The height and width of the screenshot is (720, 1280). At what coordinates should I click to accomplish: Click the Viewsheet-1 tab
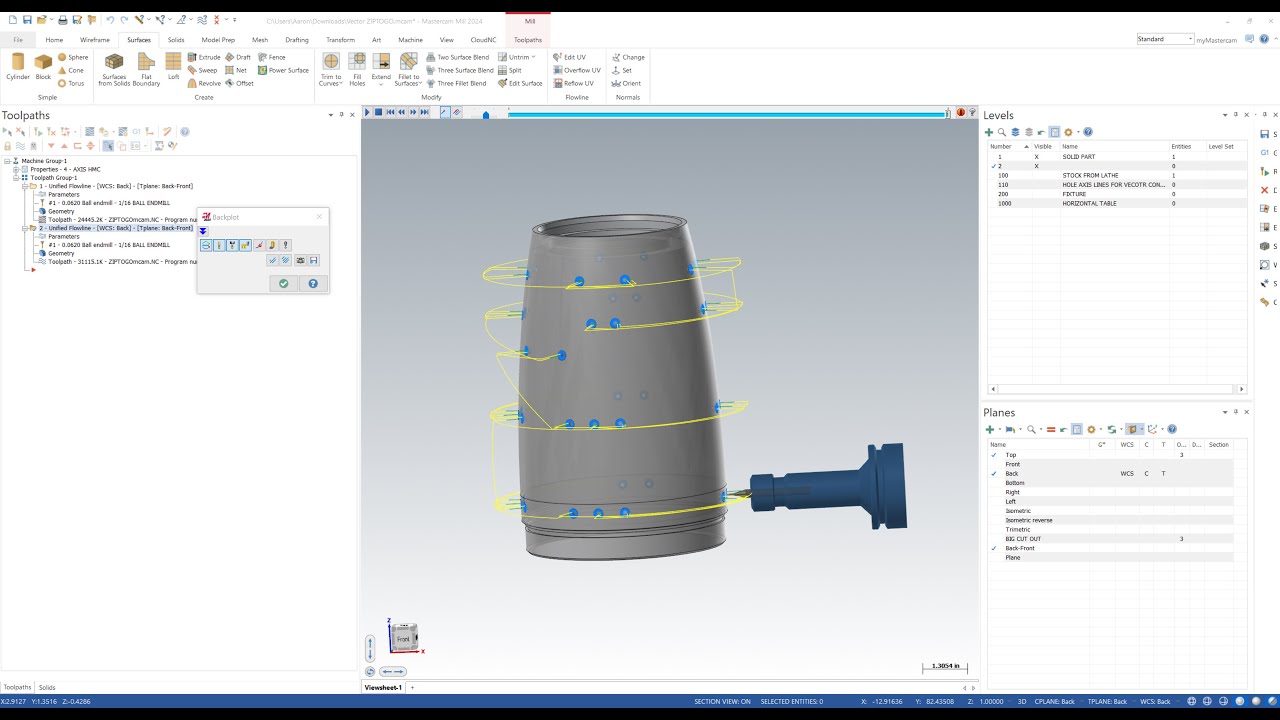[383, 687]
